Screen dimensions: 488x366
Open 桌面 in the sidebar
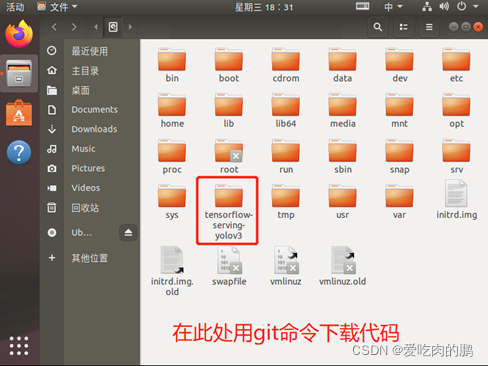90,90
